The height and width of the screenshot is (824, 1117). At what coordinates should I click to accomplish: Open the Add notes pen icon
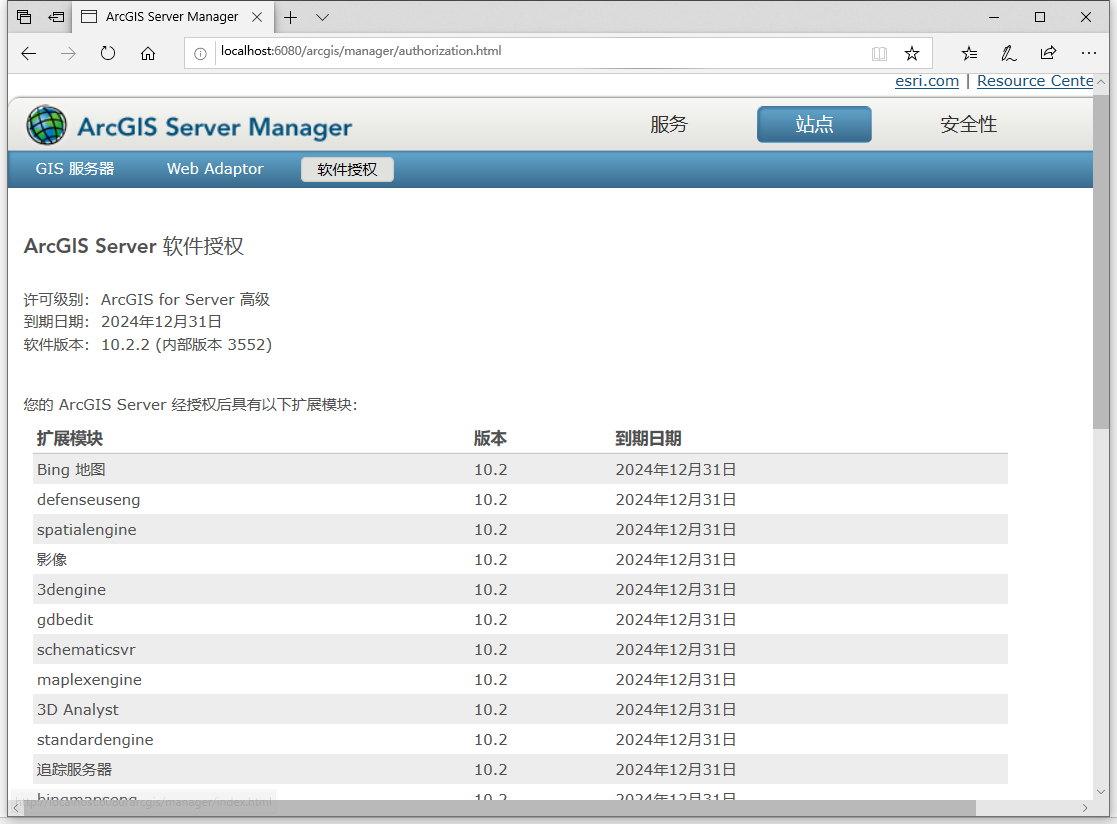1009,53
